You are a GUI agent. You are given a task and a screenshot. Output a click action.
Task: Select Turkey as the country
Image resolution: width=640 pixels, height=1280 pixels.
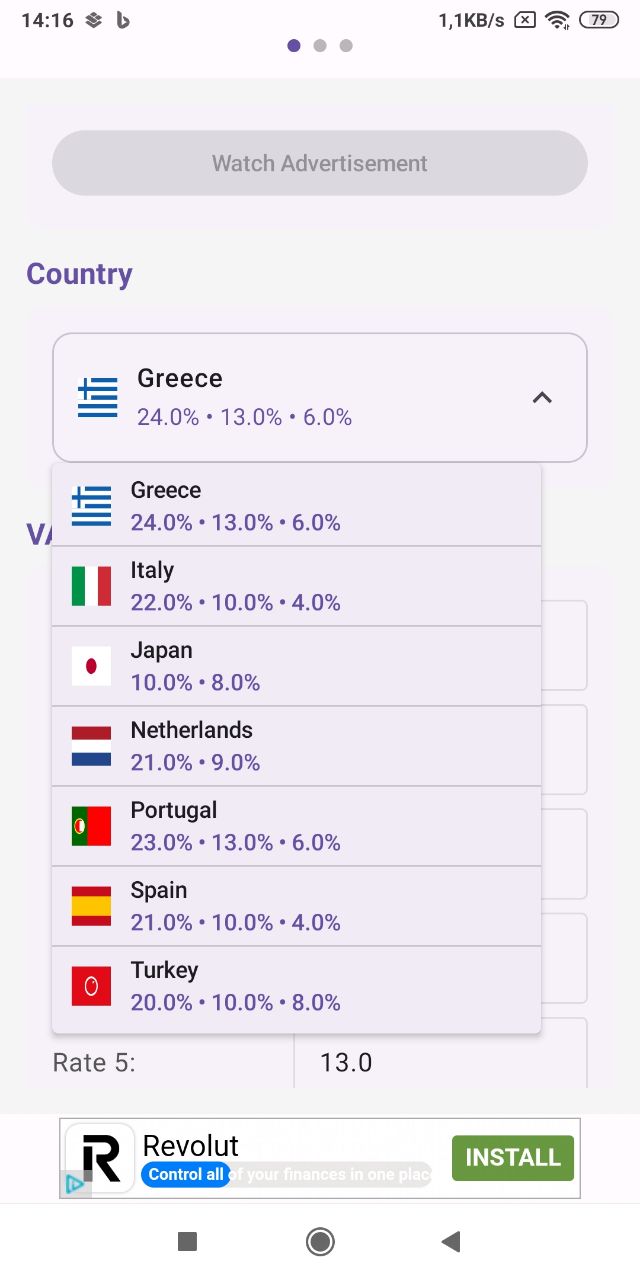coord(296,986)
